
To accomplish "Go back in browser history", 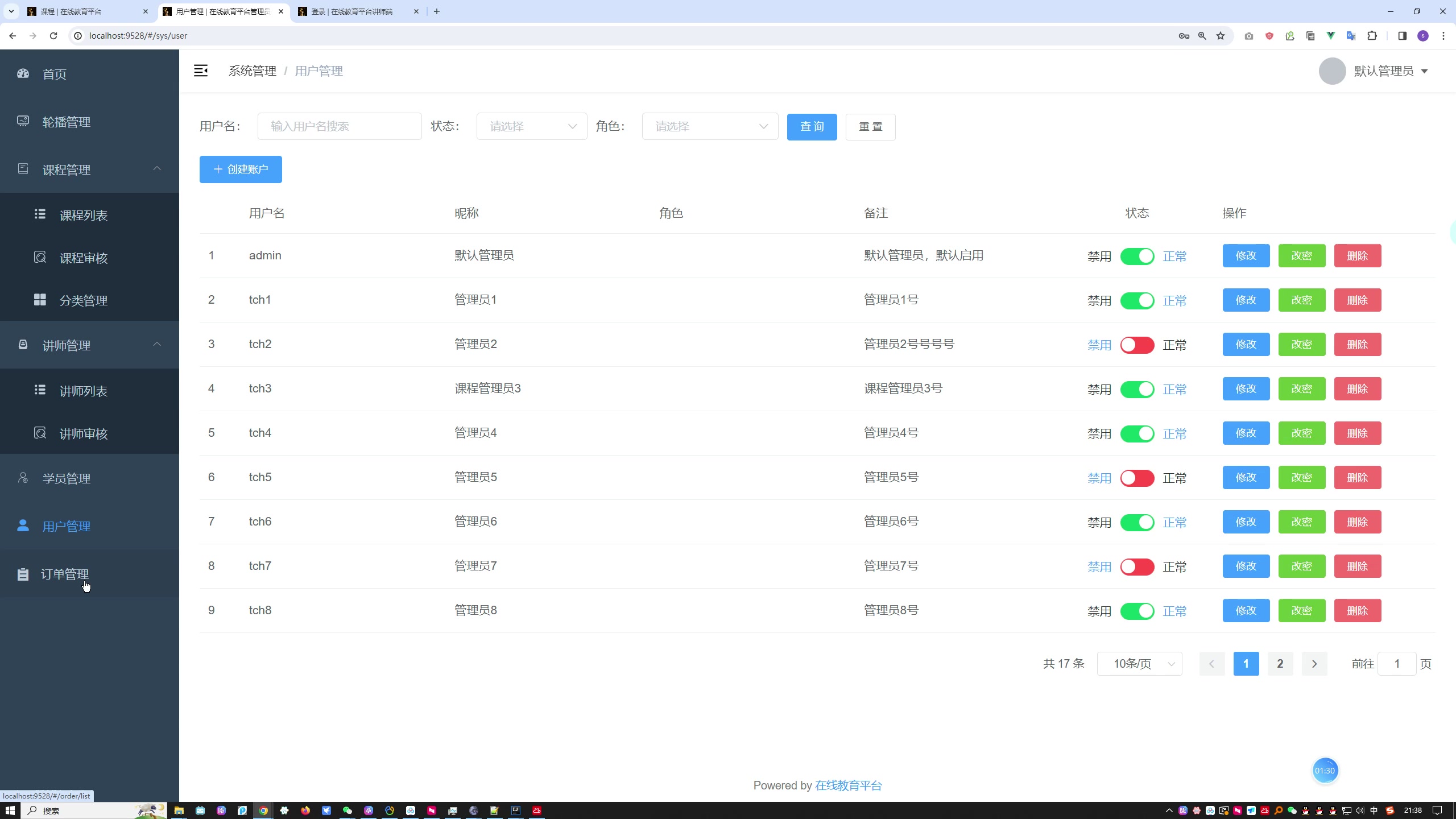I will [x=13, y=36].
